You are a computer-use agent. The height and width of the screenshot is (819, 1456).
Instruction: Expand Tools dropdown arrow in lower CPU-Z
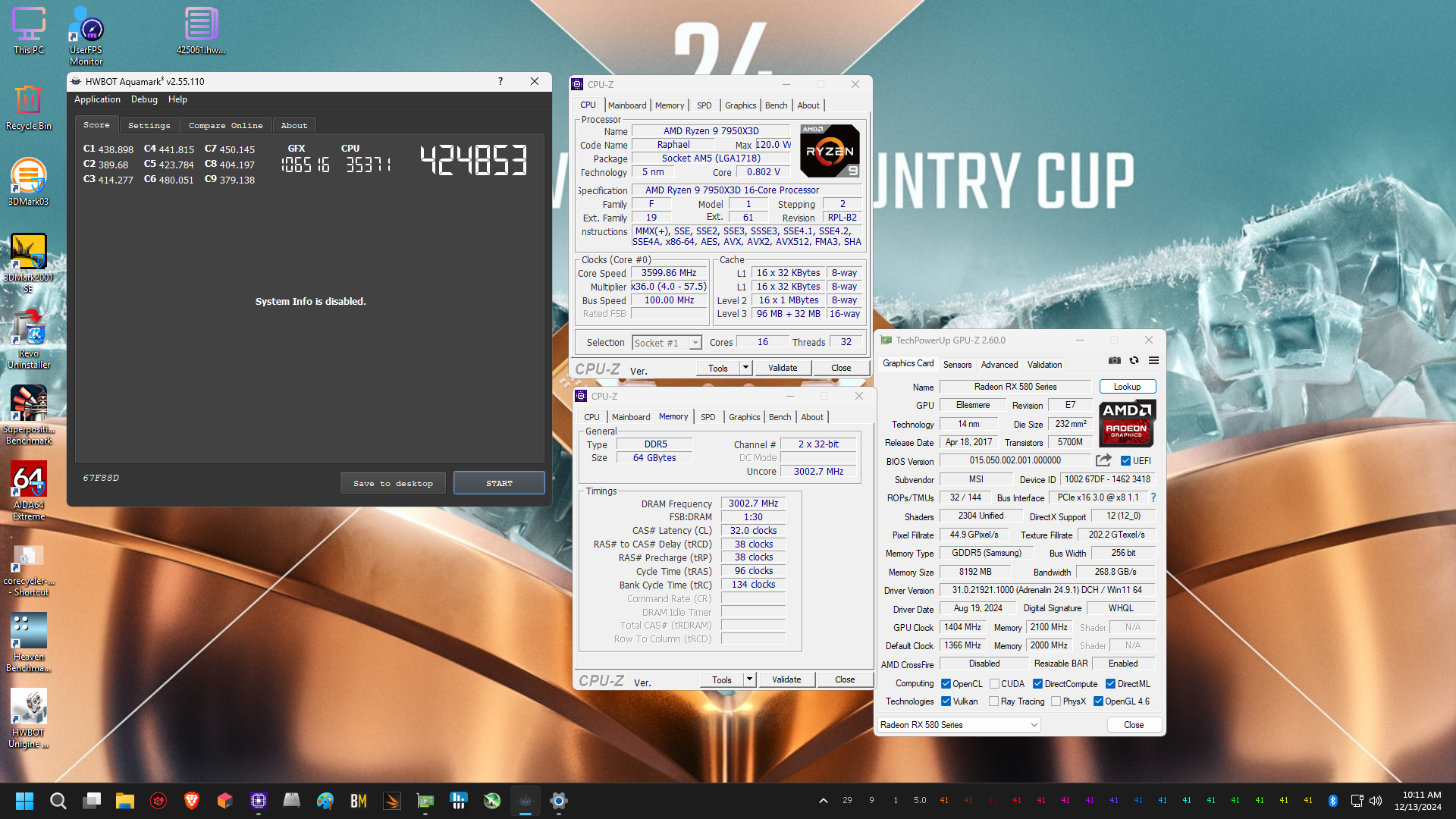tap(749, 679)
